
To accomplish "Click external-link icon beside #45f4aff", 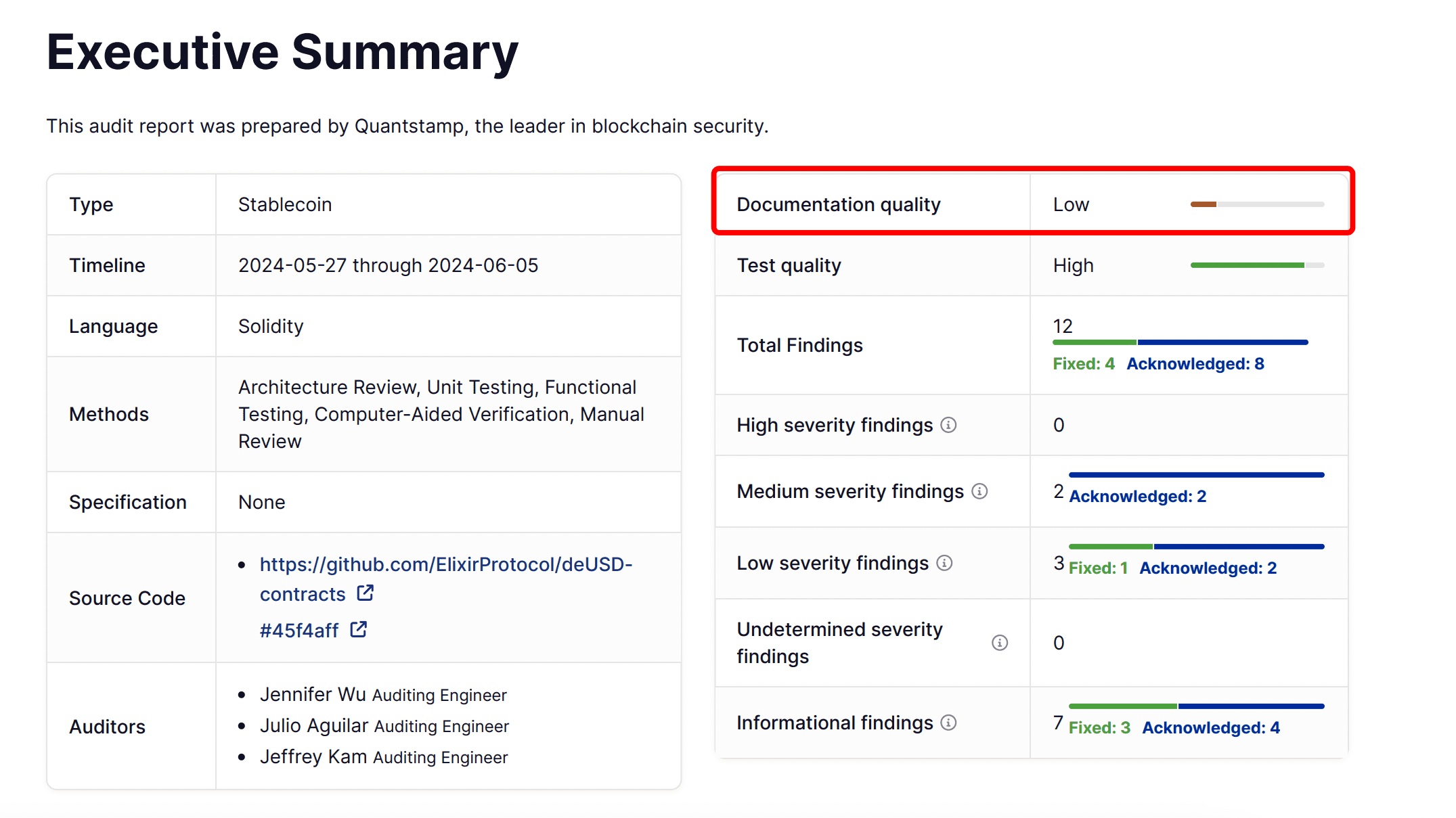I will point(359,630).
